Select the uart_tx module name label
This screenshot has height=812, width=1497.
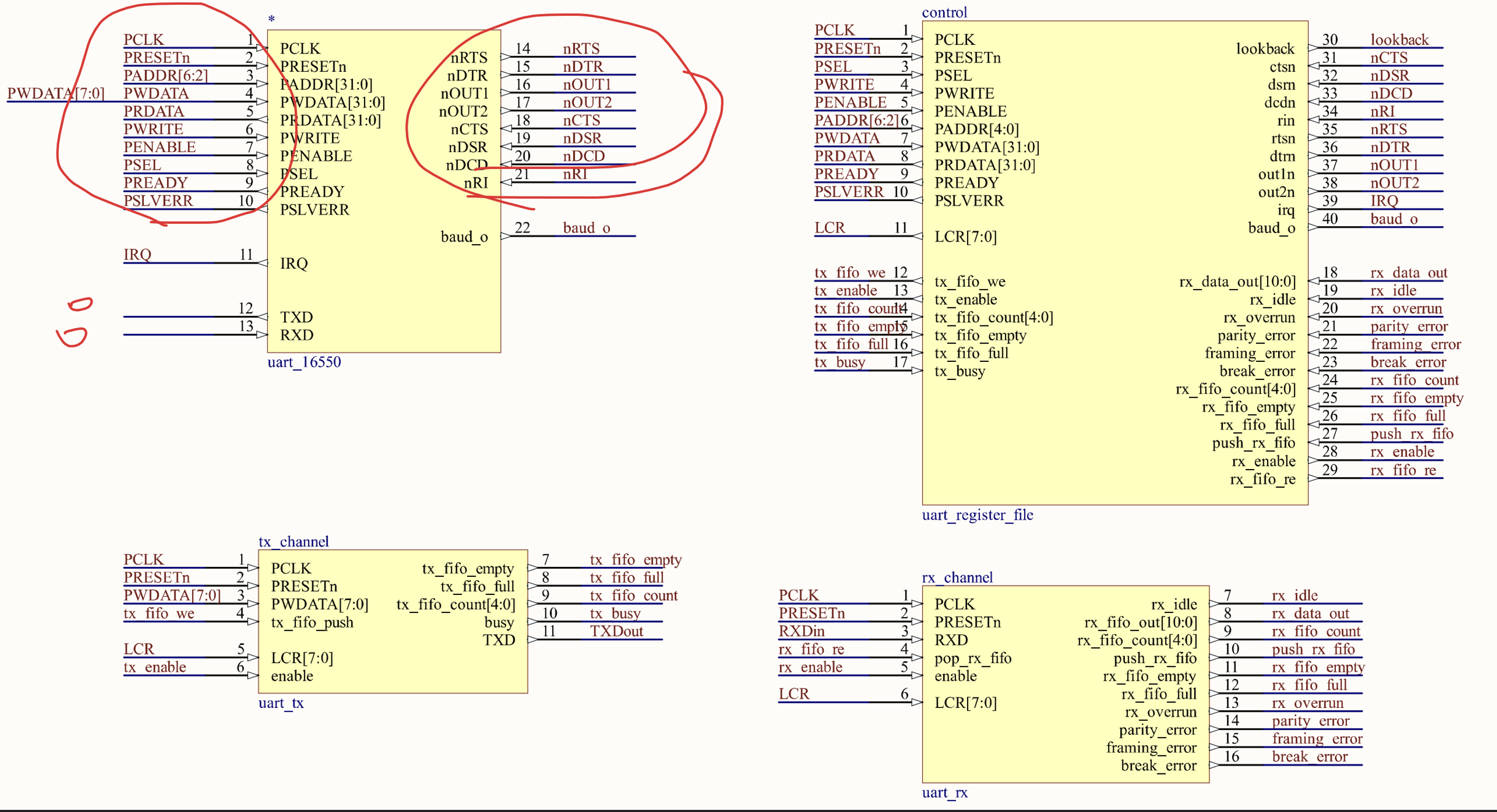point(281,703)
